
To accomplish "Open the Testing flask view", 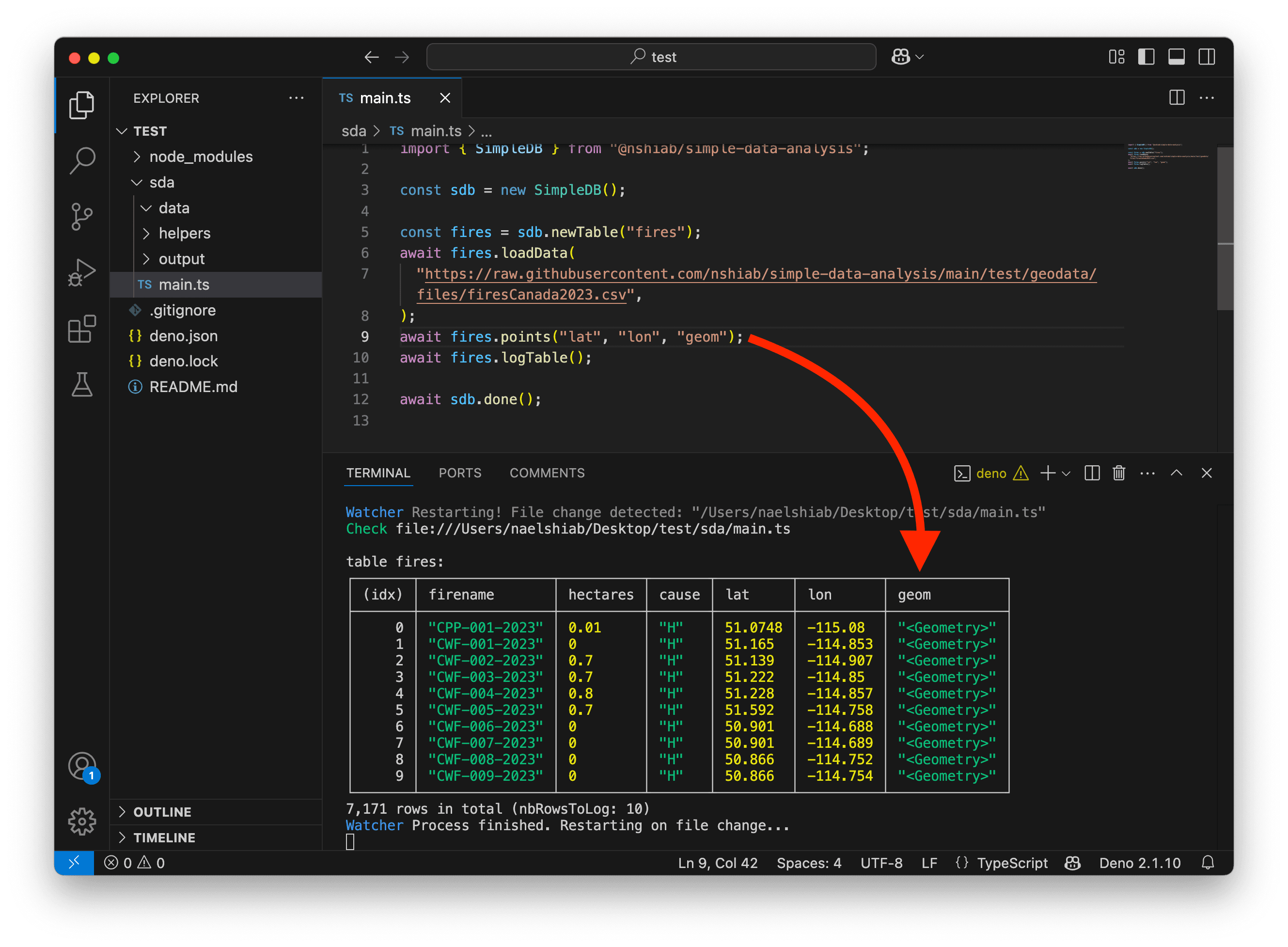I will (81, 385).
